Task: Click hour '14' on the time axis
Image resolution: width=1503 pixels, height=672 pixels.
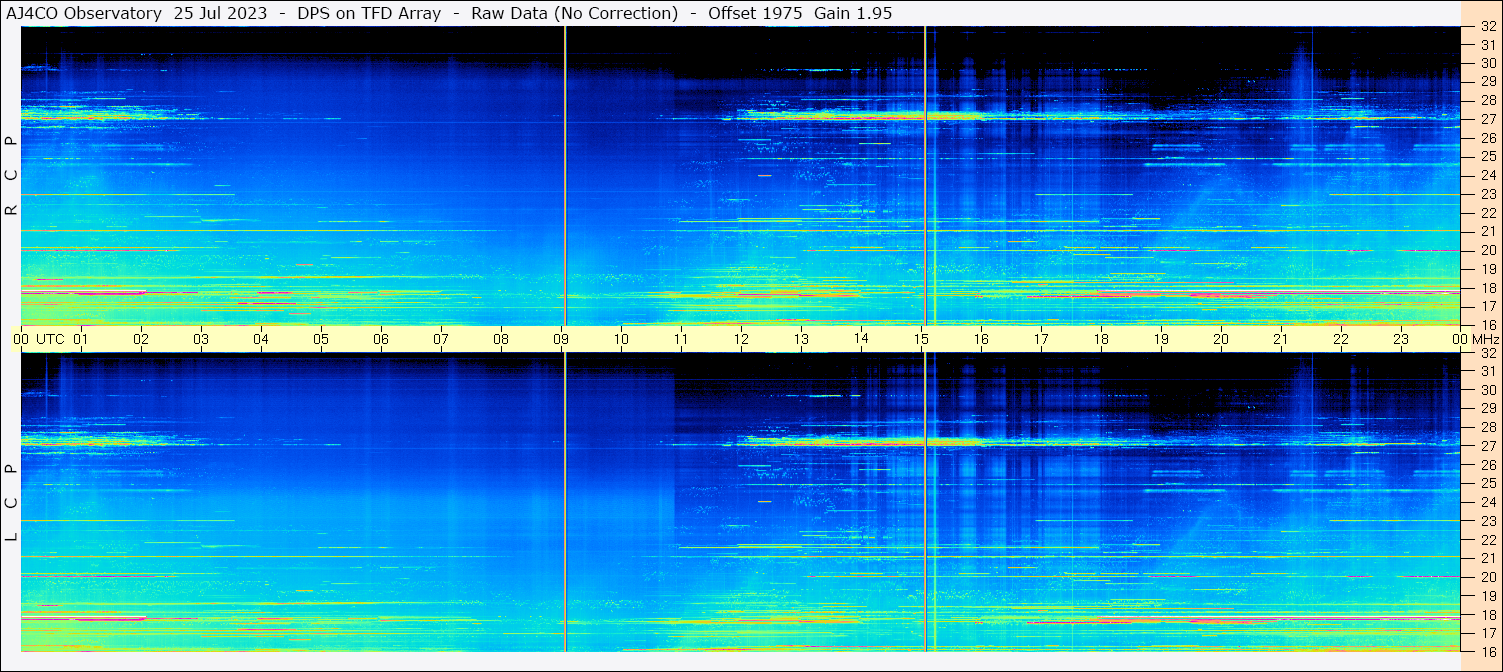Action: click(x=861, y=339)
